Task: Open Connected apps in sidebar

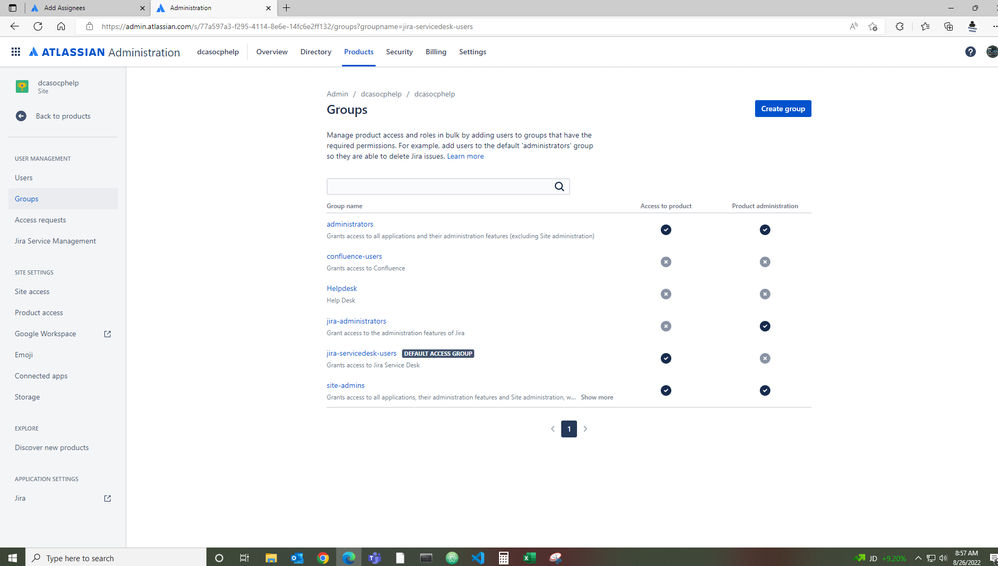Action: pos(63,376)
